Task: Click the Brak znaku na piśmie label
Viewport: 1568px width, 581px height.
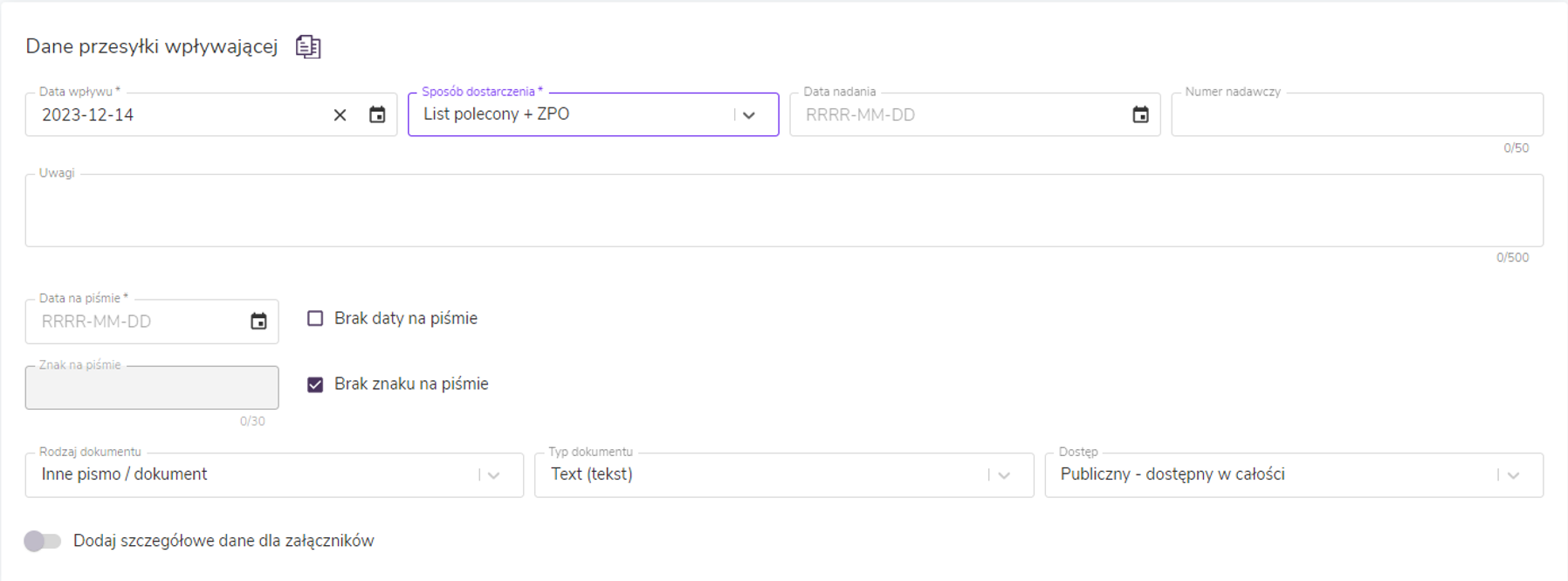Action: (x=411, y=384)
